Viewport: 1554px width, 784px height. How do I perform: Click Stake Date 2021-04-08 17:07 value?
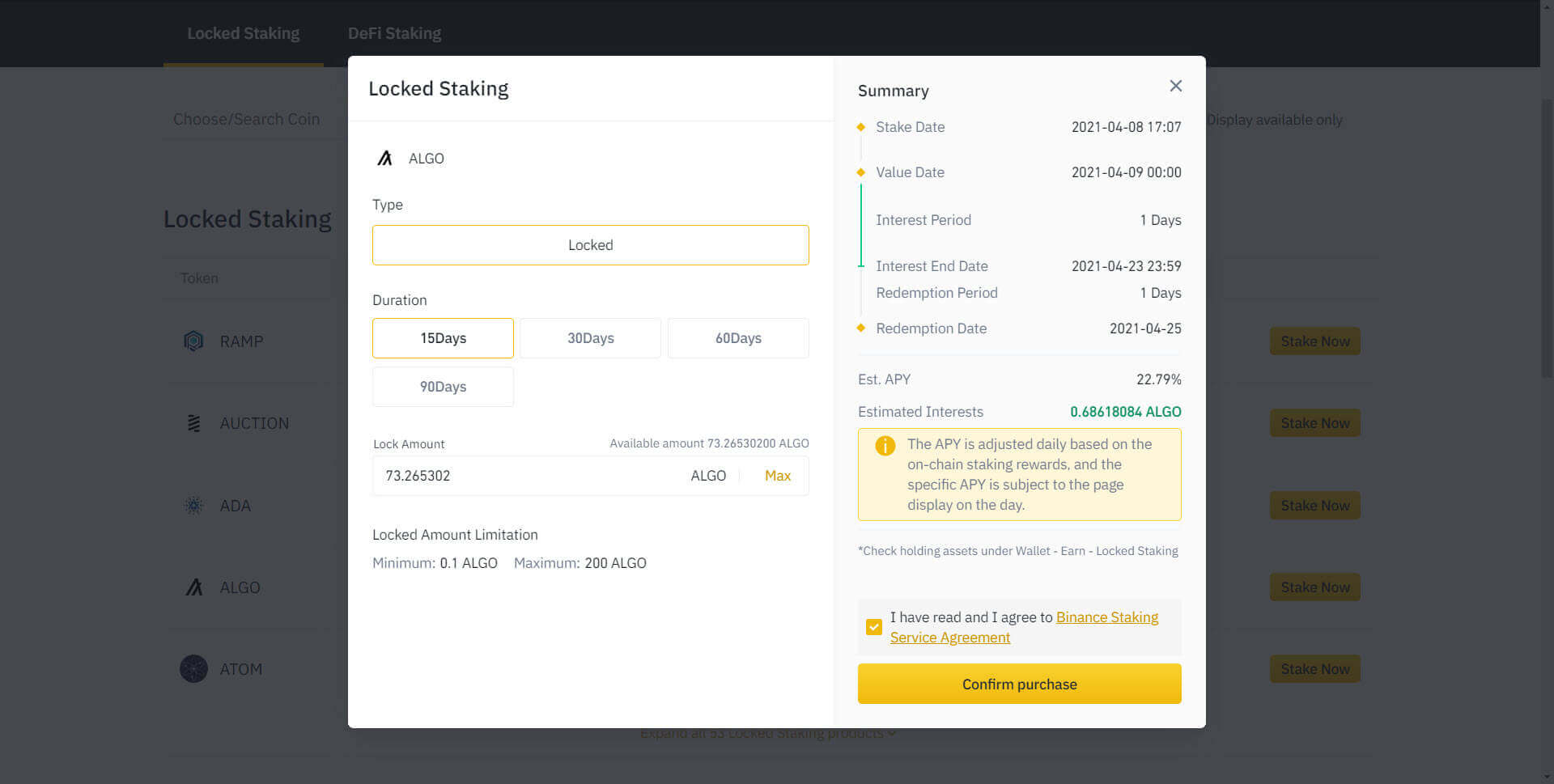tap(1126, 127)
